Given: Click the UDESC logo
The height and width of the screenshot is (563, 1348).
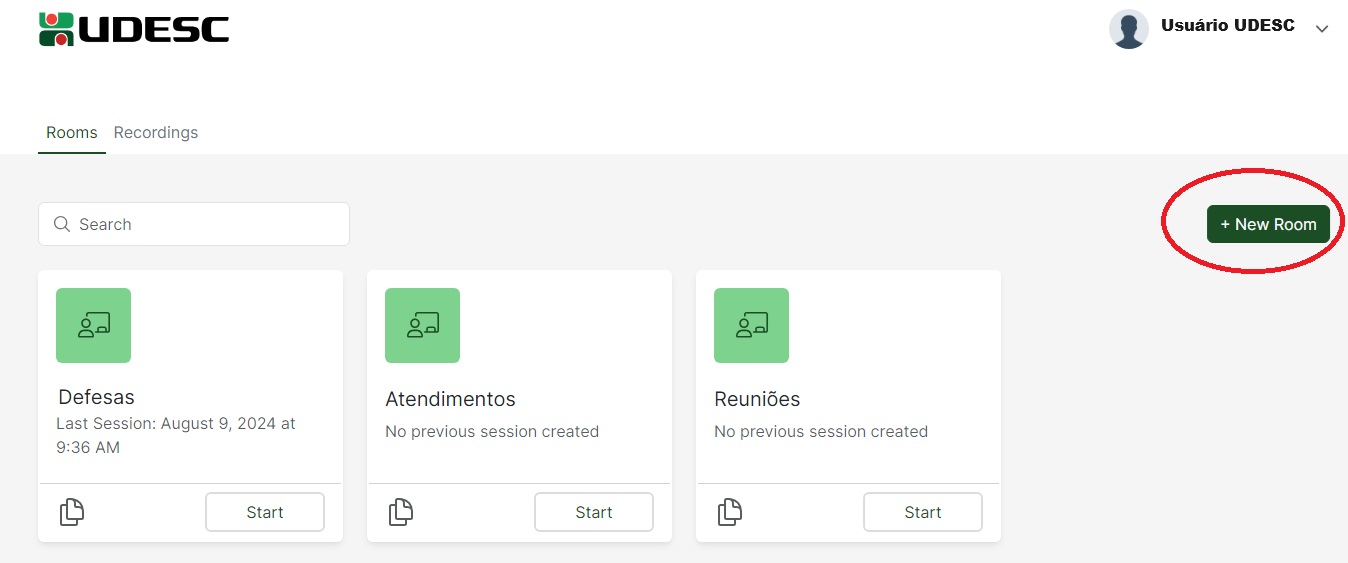Looking at the screenshot, I should [134, 29].
